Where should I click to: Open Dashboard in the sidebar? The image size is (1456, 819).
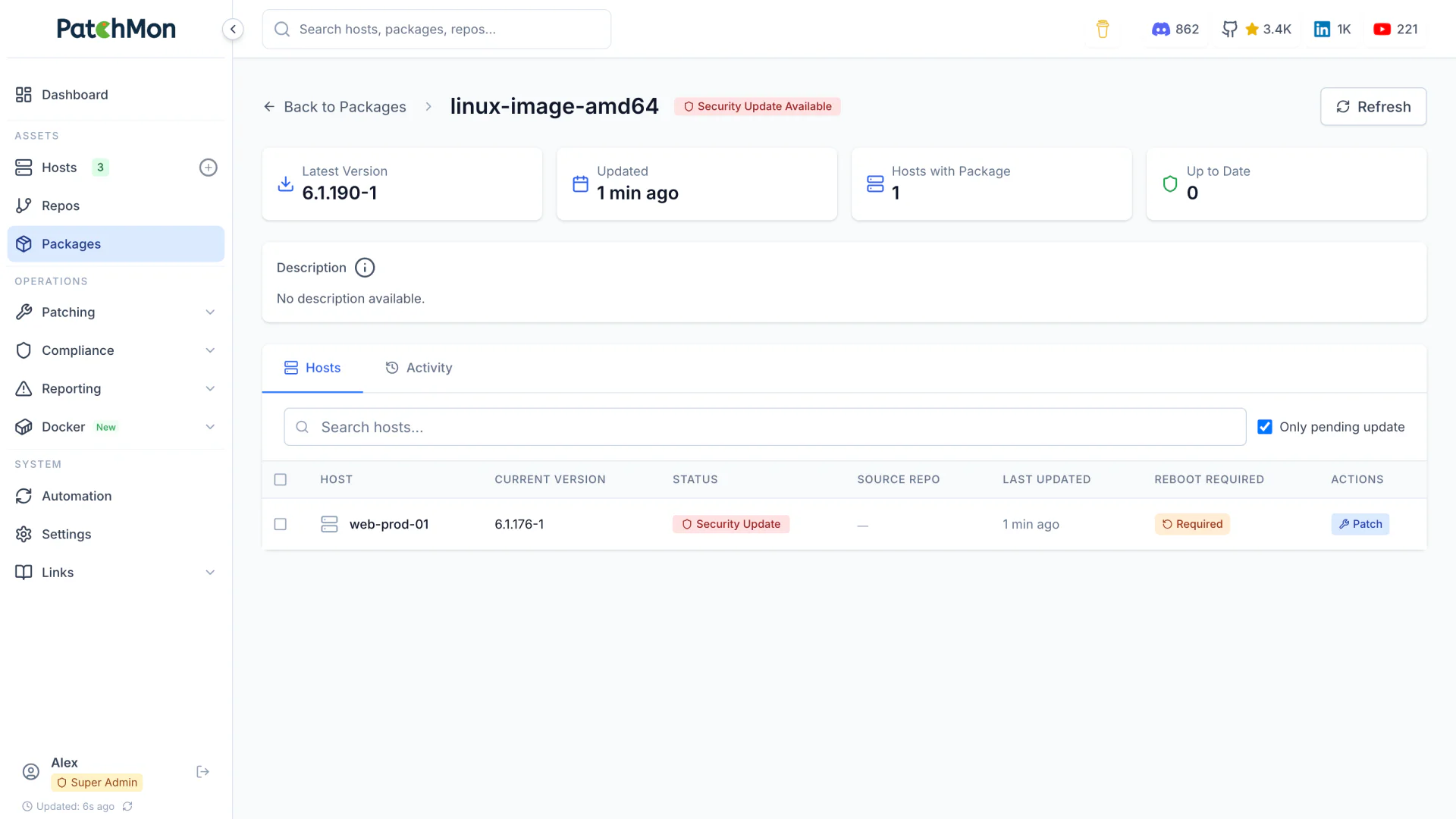pos(116,95)
